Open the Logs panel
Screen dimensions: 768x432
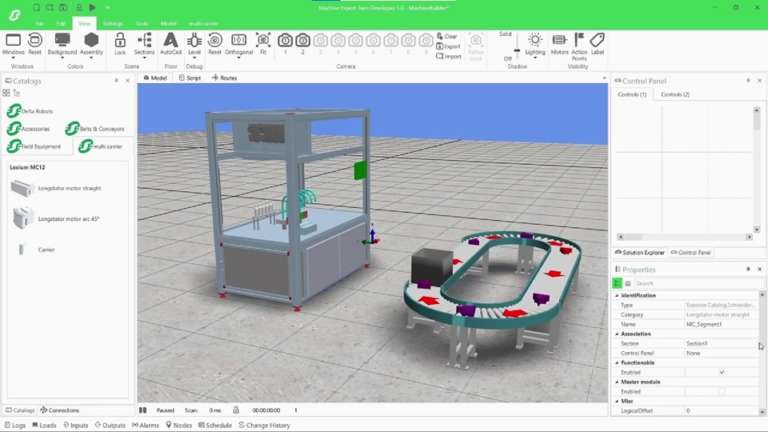[x=15, y=425]
